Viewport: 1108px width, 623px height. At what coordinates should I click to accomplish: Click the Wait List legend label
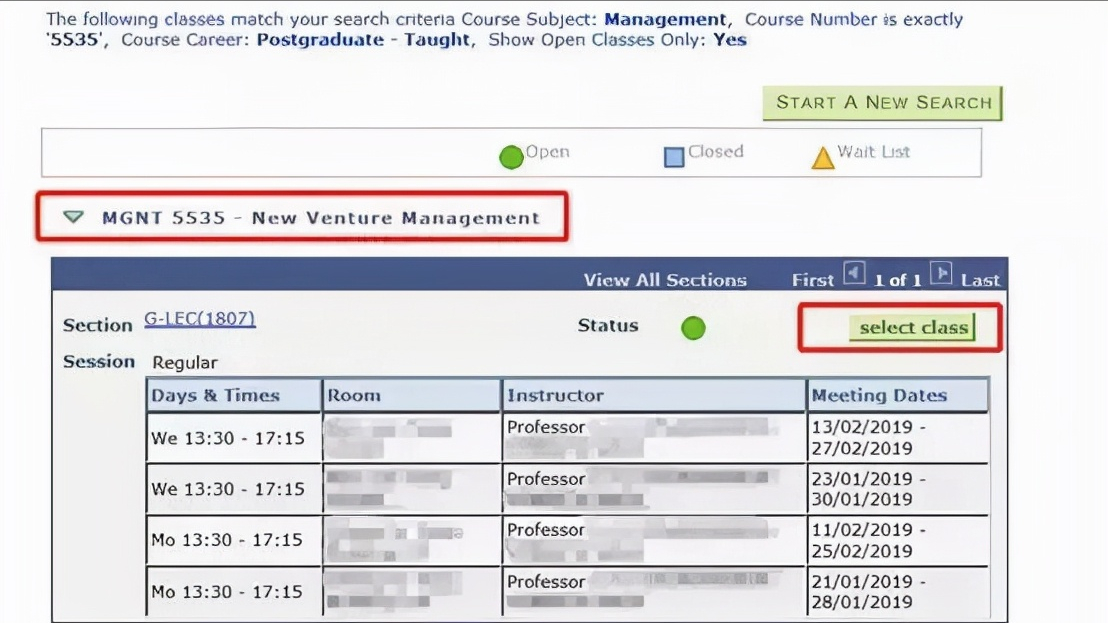pos(873,152)
